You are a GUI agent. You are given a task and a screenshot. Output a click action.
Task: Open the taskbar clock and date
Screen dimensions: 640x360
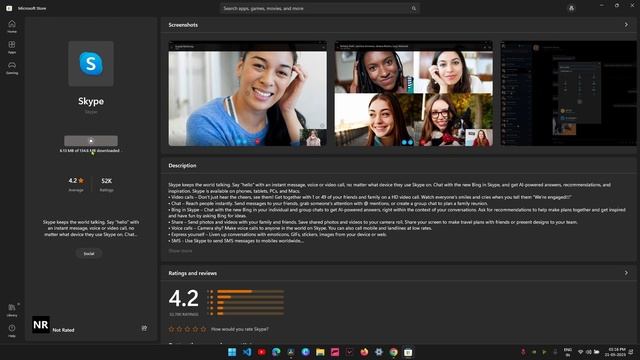click(x=616, y=352)
